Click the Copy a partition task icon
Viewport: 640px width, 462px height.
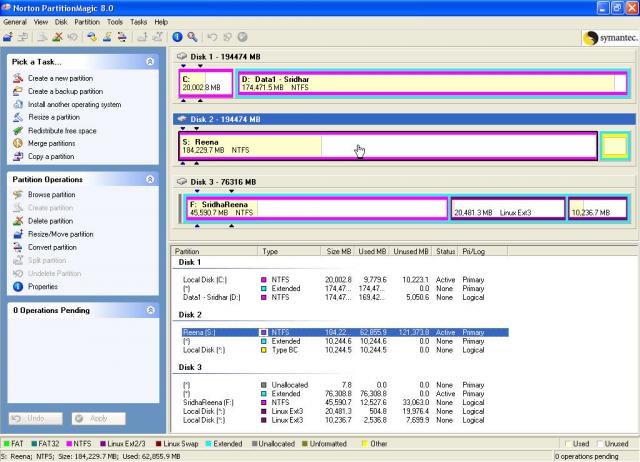[18, 156]
